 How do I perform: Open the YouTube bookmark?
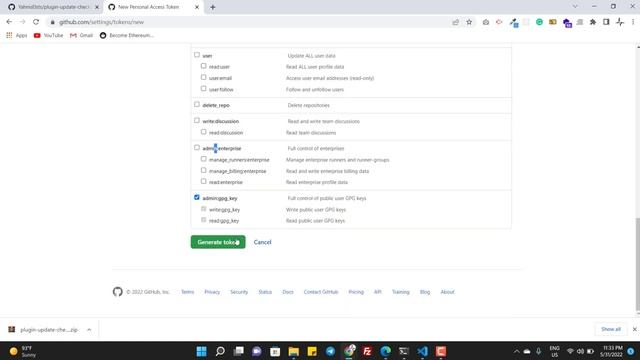coord(49,36)
